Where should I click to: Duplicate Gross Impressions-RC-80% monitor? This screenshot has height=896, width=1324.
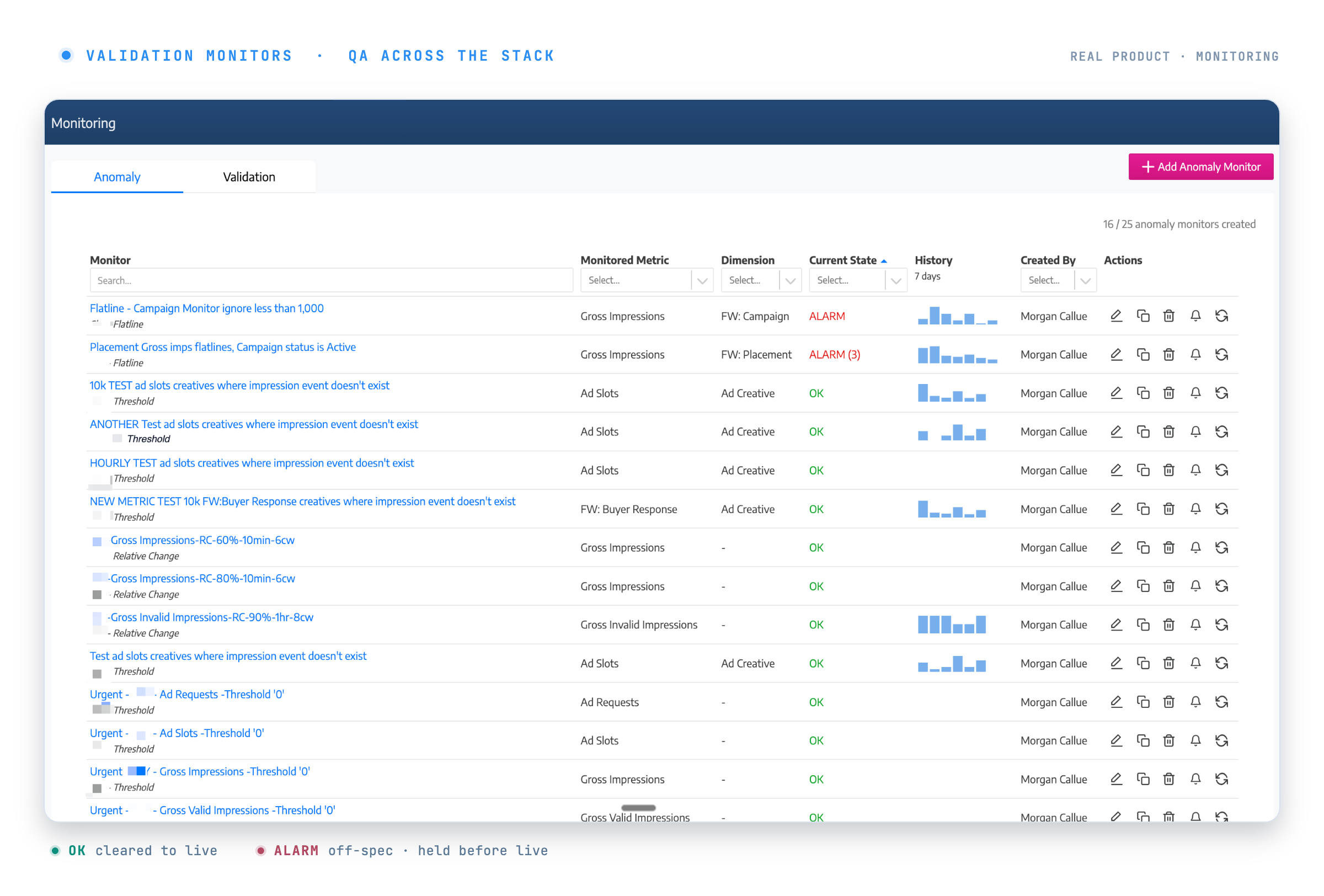1143,586
